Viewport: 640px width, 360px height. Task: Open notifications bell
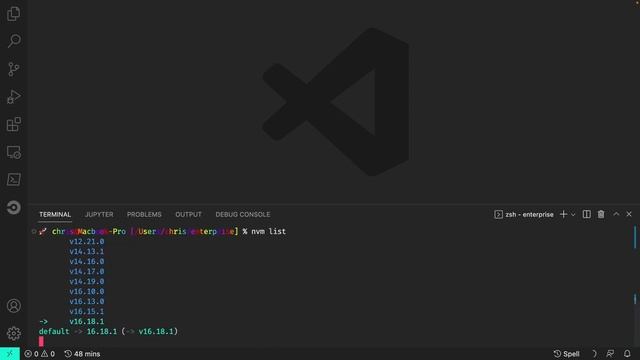(x=627, y=354)
